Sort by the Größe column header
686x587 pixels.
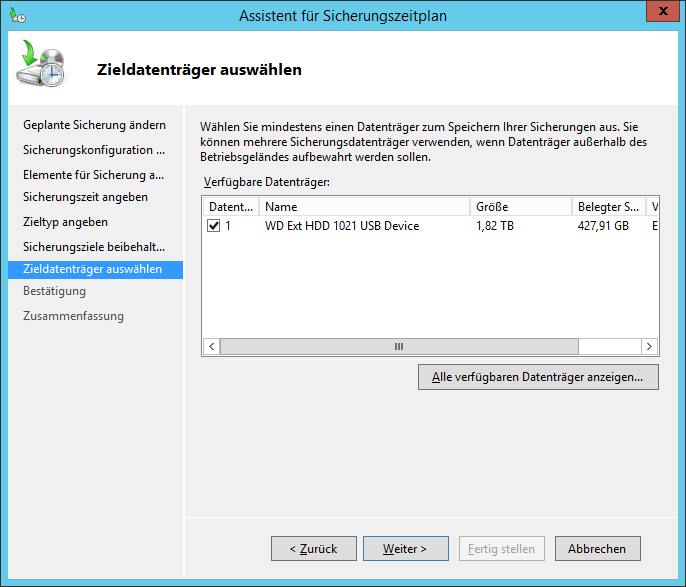click(521, 206)
